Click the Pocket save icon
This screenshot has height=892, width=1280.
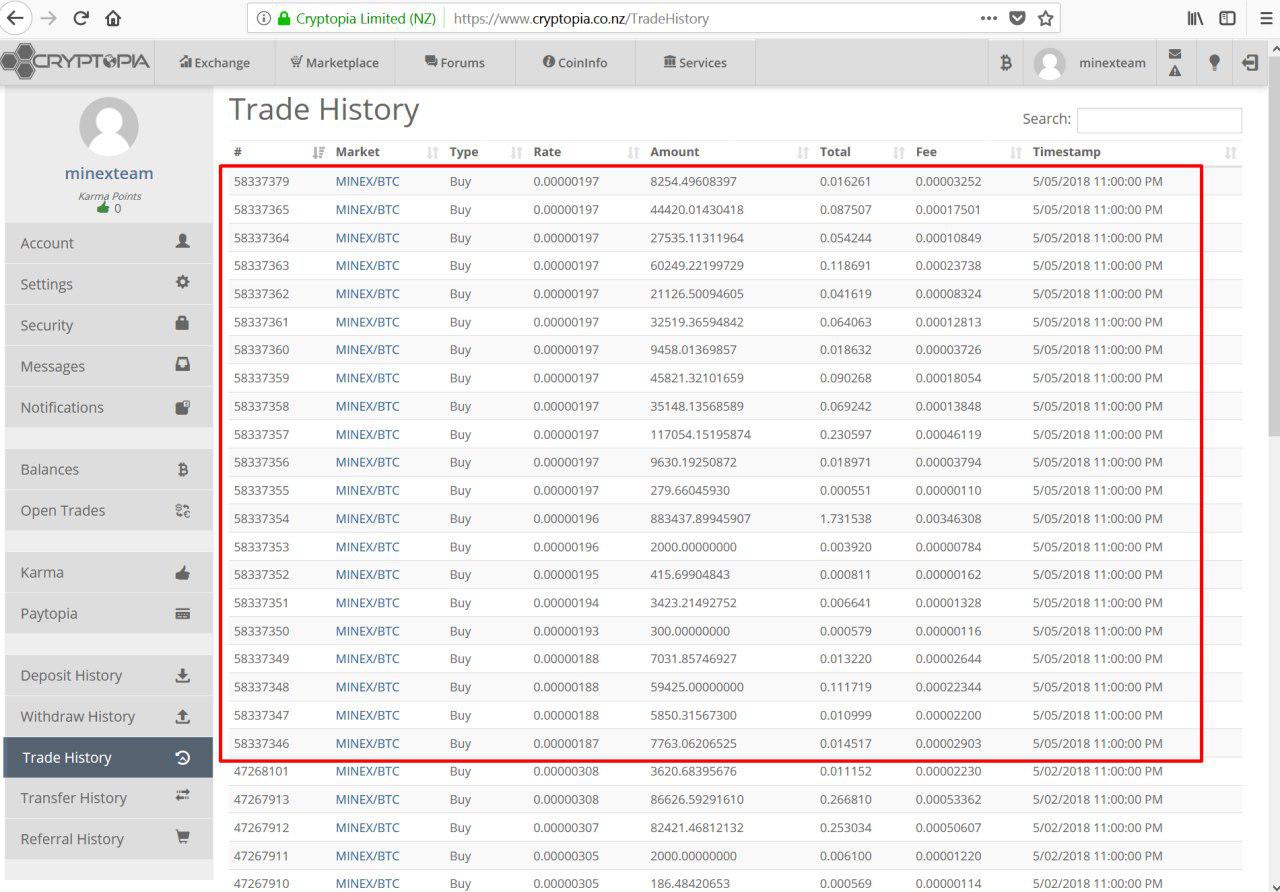point(1017,18)
